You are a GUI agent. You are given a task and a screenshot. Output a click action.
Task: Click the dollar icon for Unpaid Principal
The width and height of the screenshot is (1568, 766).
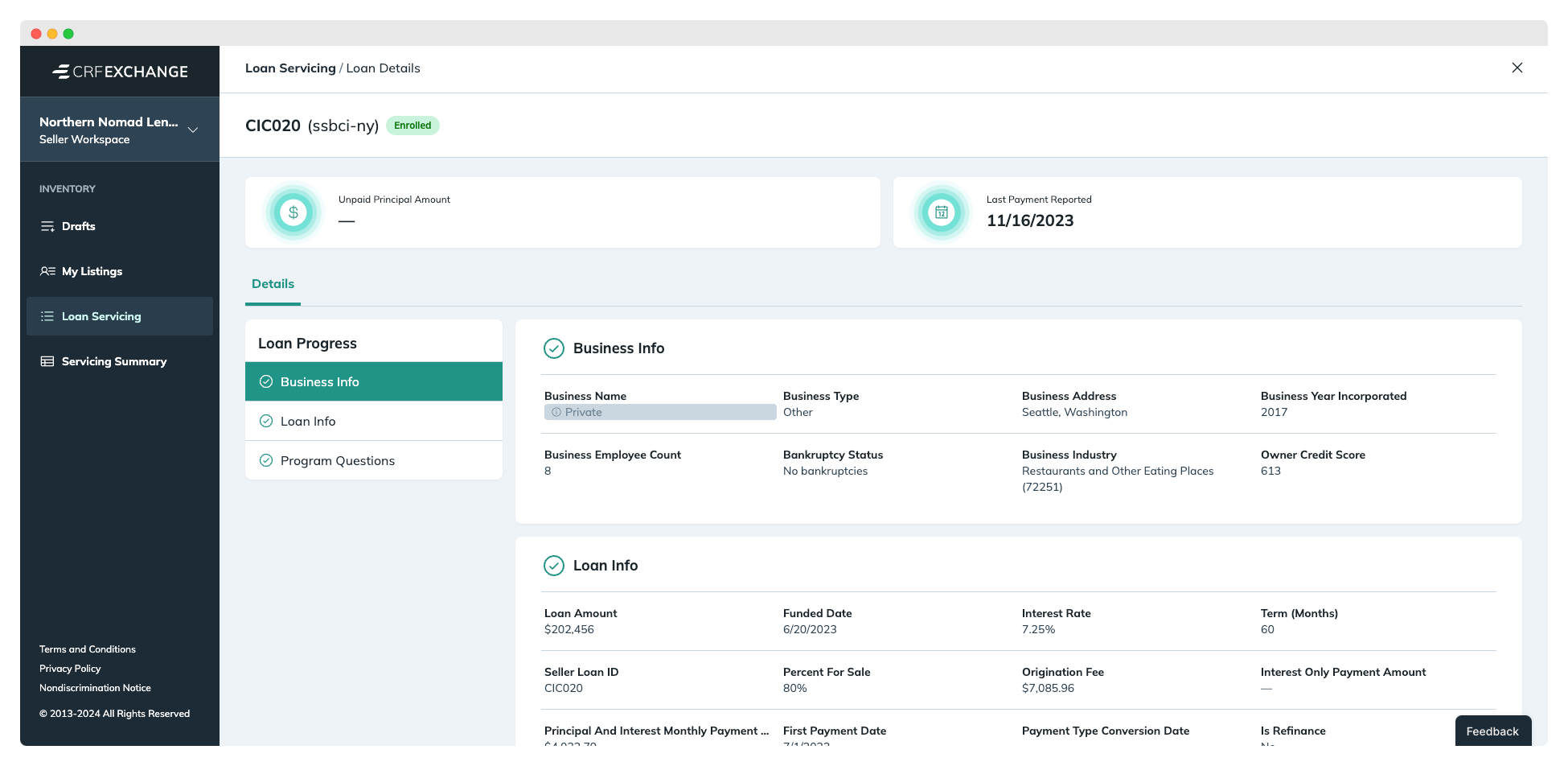(293, 212)
